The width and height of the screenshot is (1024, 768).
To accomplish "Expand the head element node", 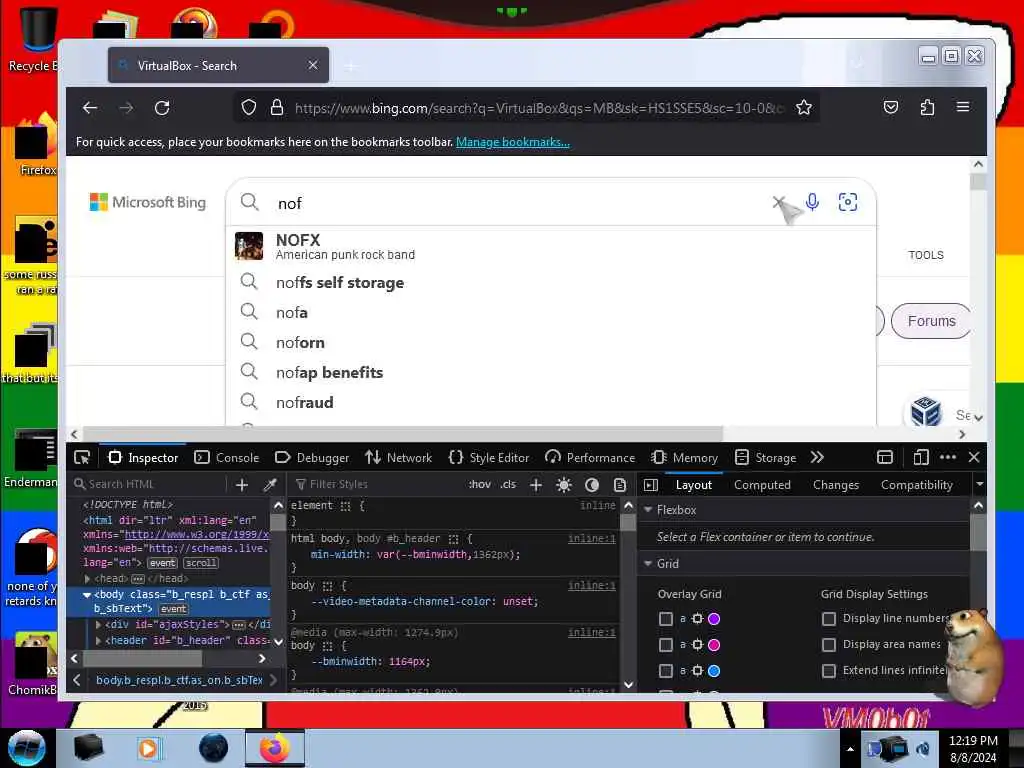I will point(88,579).
